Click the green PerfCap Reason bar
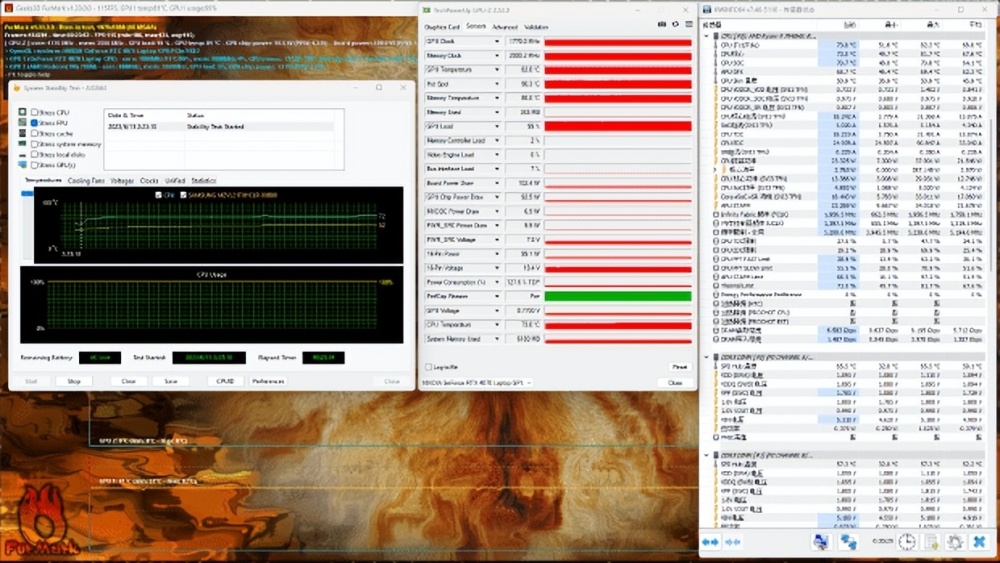Image resolution: width=1000 pixels, height=563 pixels. [x=618, y=296]
